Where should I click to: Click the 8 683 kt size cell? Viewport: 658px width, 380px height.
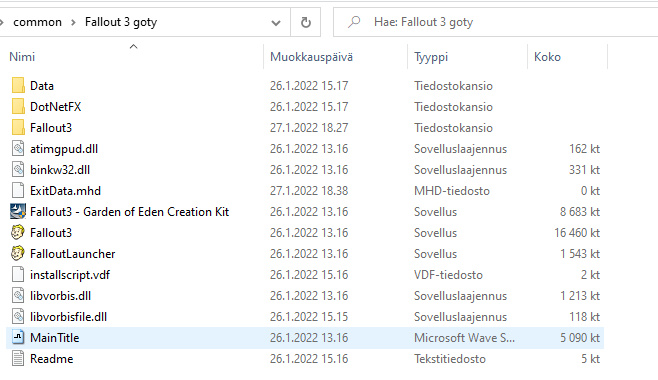coord(580,211)
